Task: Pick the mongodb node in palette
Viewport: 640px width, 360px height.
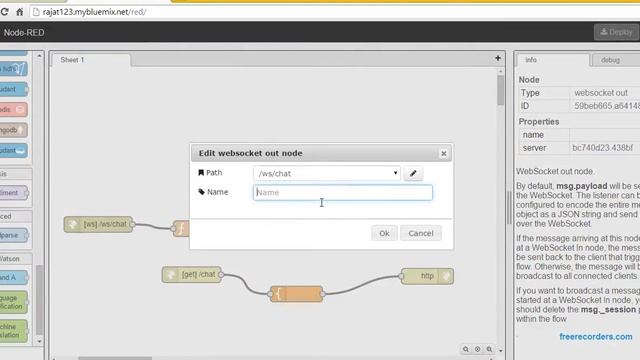Action: 13,130
